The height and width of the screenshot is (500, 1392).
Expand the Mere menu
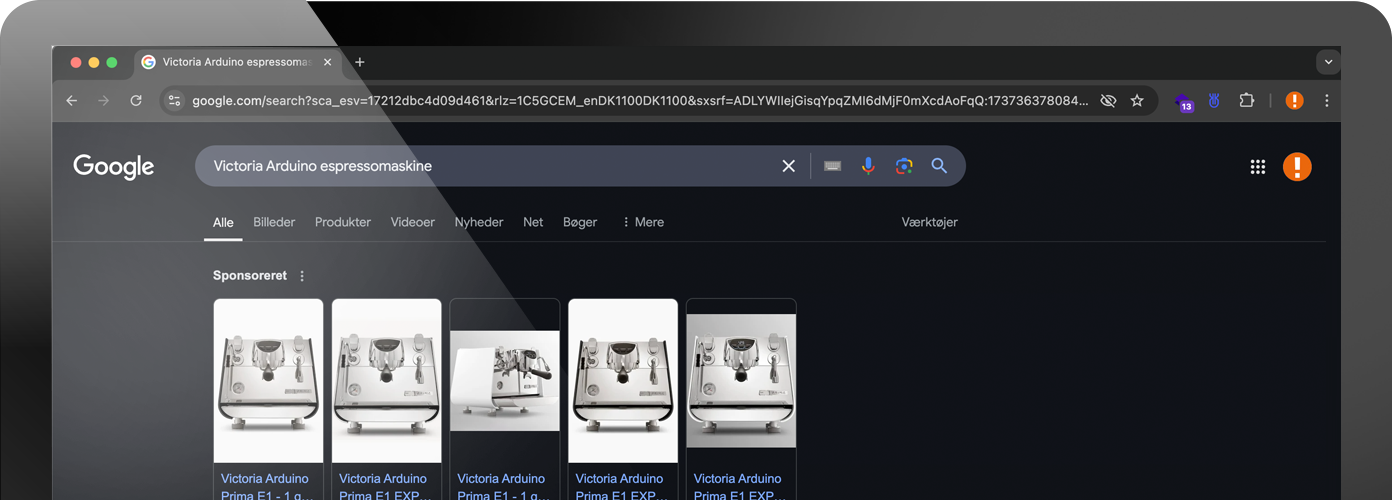(x=643, y=222)
